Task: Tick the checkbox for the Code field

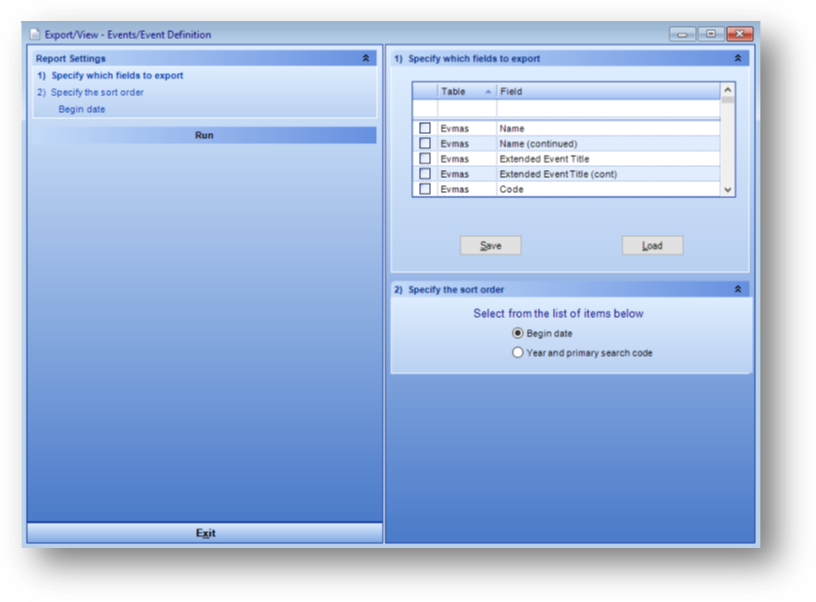Action: [425, 188]
